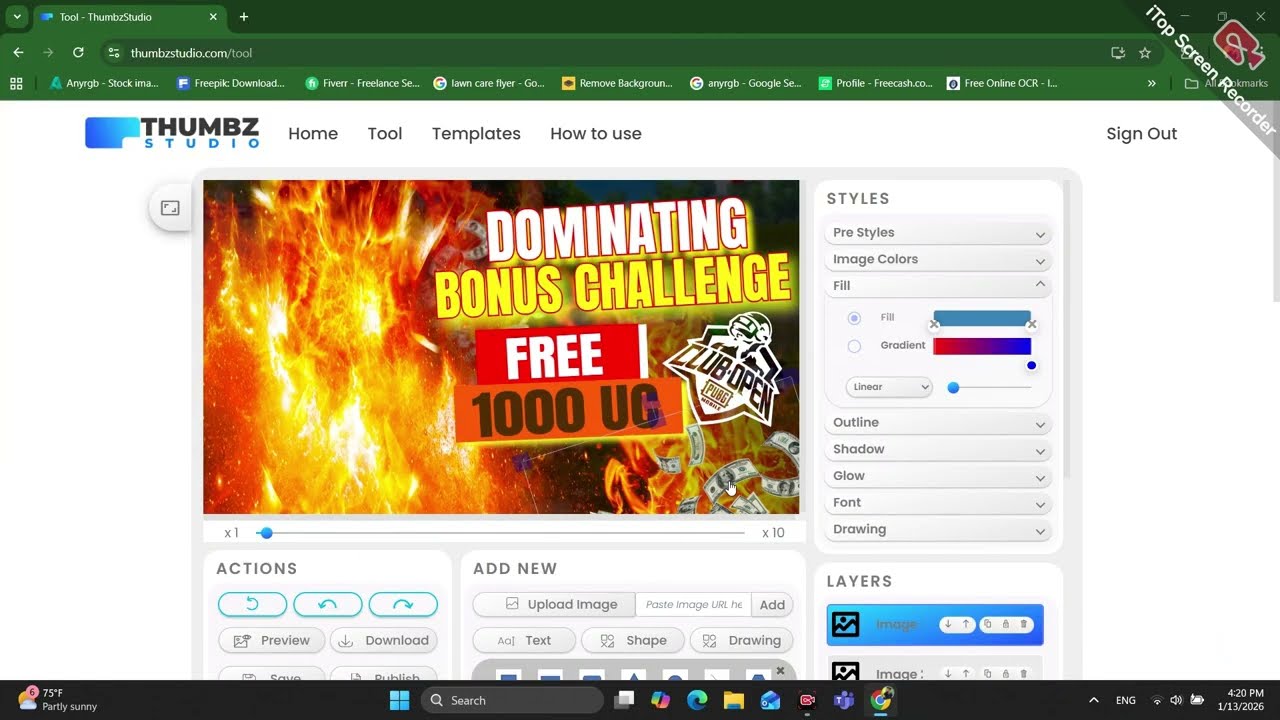Open Copilot from the taskbar
Screen dimensions: 1280x720
click(660, 700)
